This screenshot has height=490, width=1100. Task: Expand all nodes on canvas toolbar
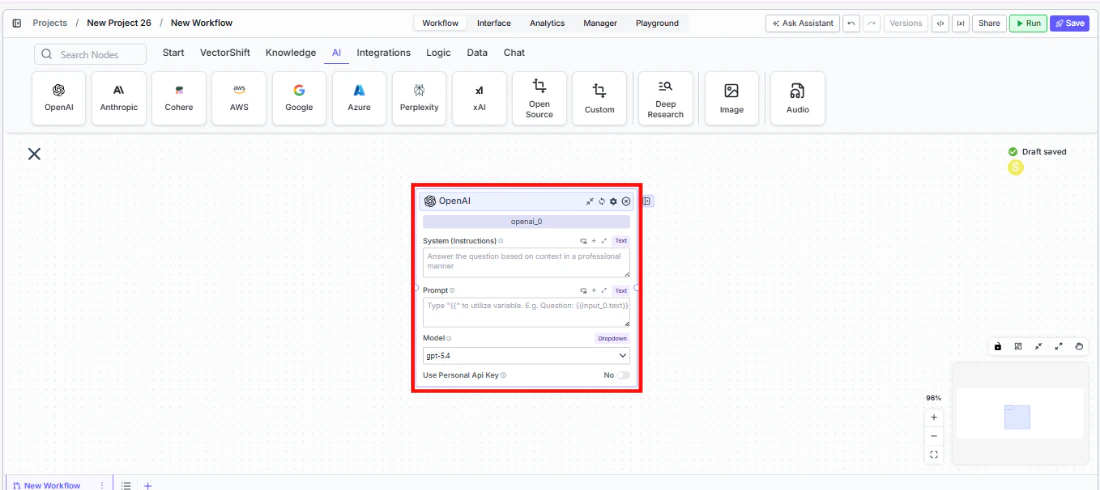point(1059,346)
